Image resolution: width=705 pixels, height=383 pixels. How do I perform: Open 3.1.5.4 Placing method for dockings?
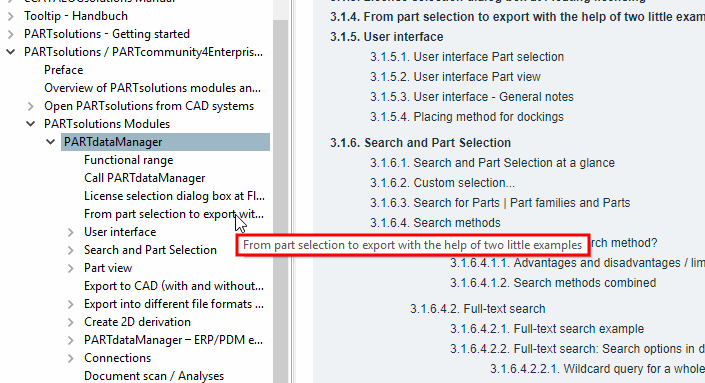467,117
